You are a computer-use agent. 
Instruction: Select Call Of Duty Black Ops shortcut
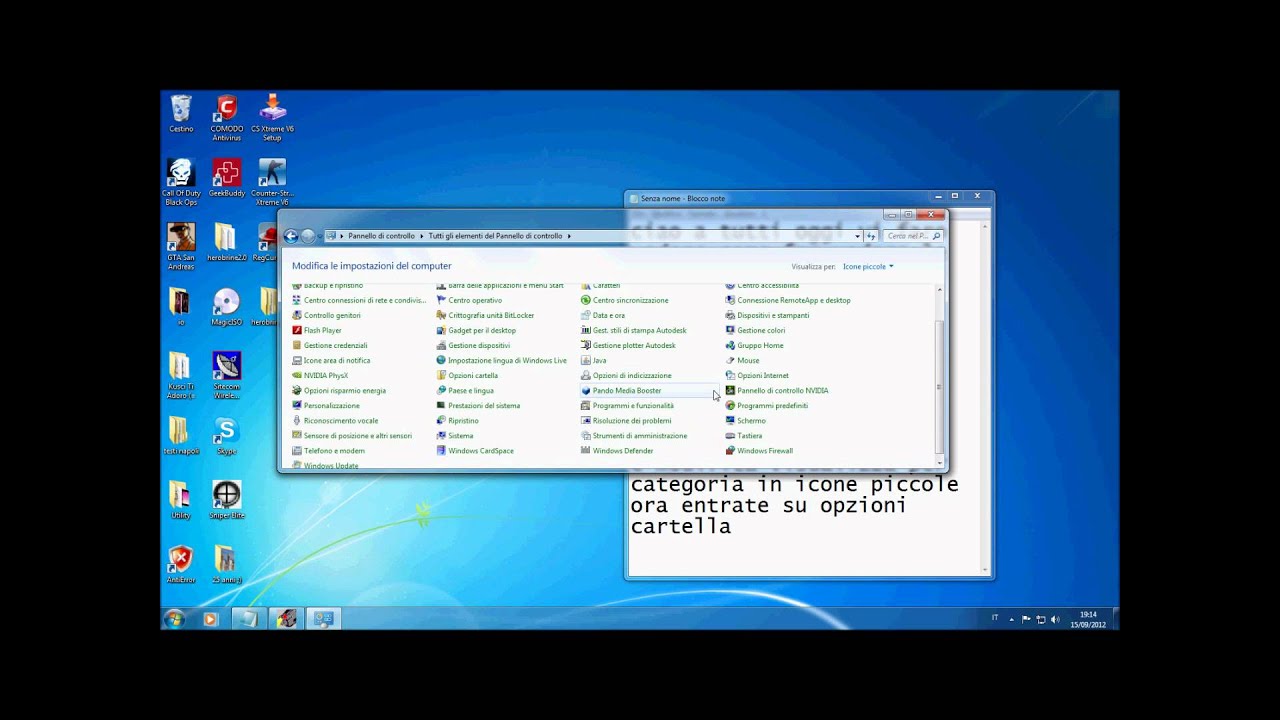[x=181, y=182]
